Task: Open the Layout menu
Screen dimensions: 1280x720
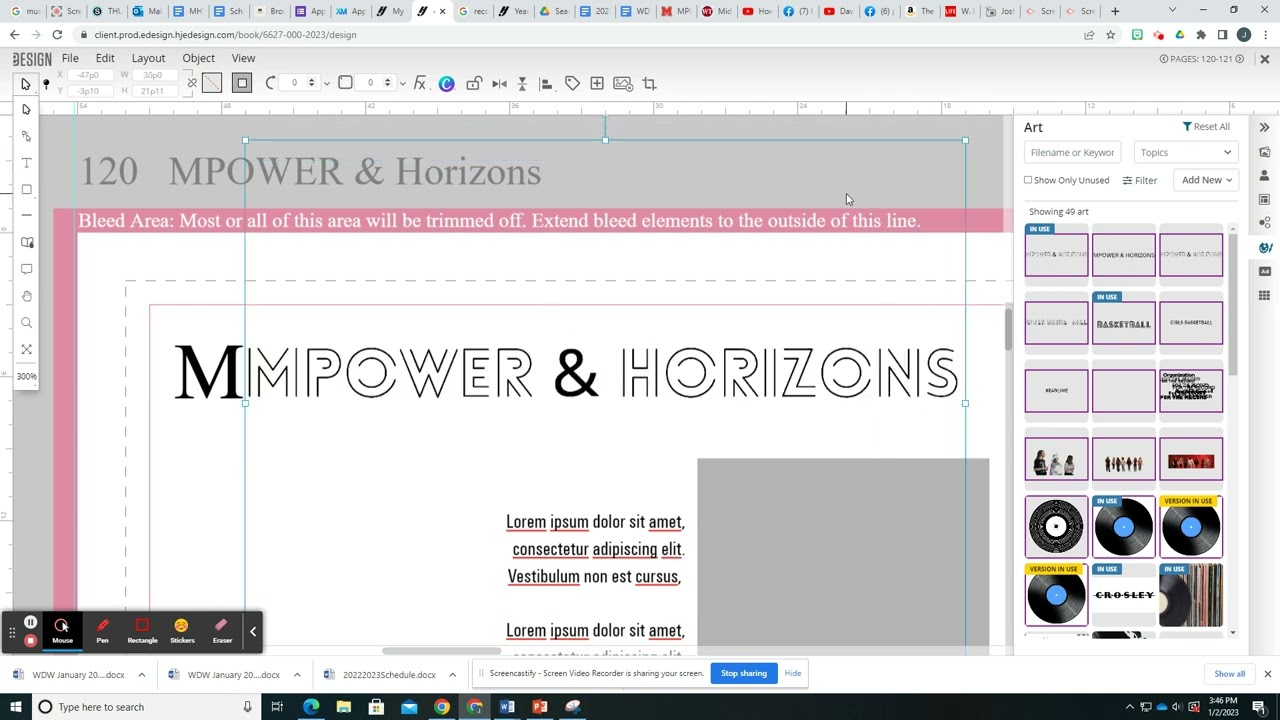Action: tap(148, 58)
